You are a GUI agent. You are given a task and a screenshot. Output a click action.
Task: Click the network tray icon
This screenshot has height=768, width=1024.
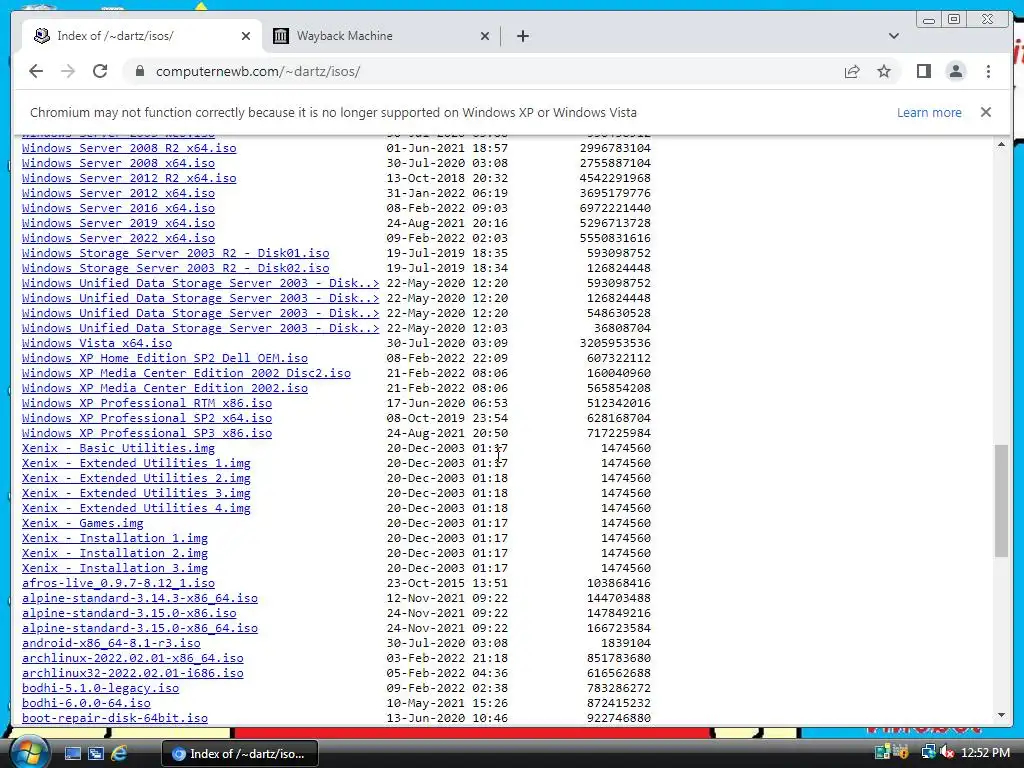pos(928,753)
